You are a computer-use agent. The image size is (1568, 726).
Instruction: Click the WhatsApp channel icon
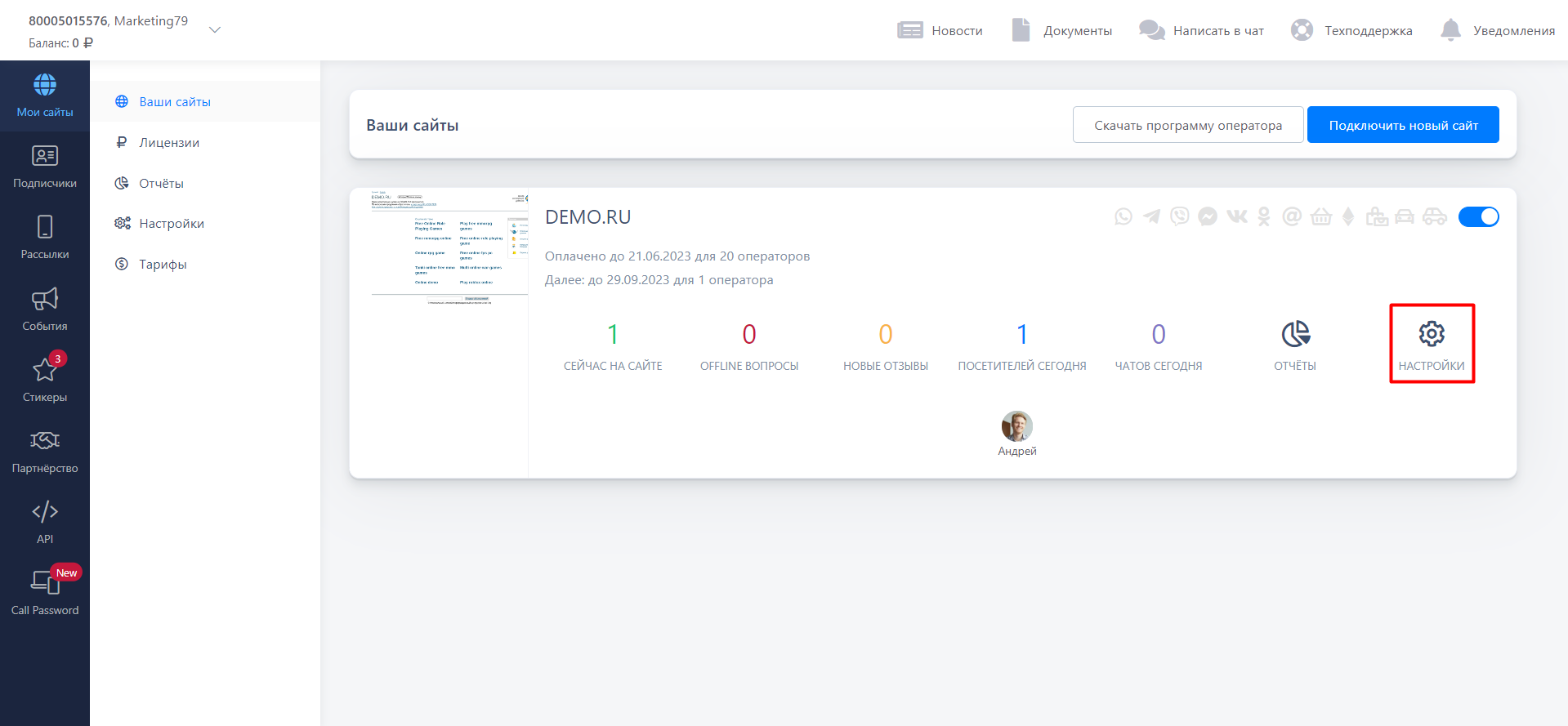click(x=1124, y=216)
